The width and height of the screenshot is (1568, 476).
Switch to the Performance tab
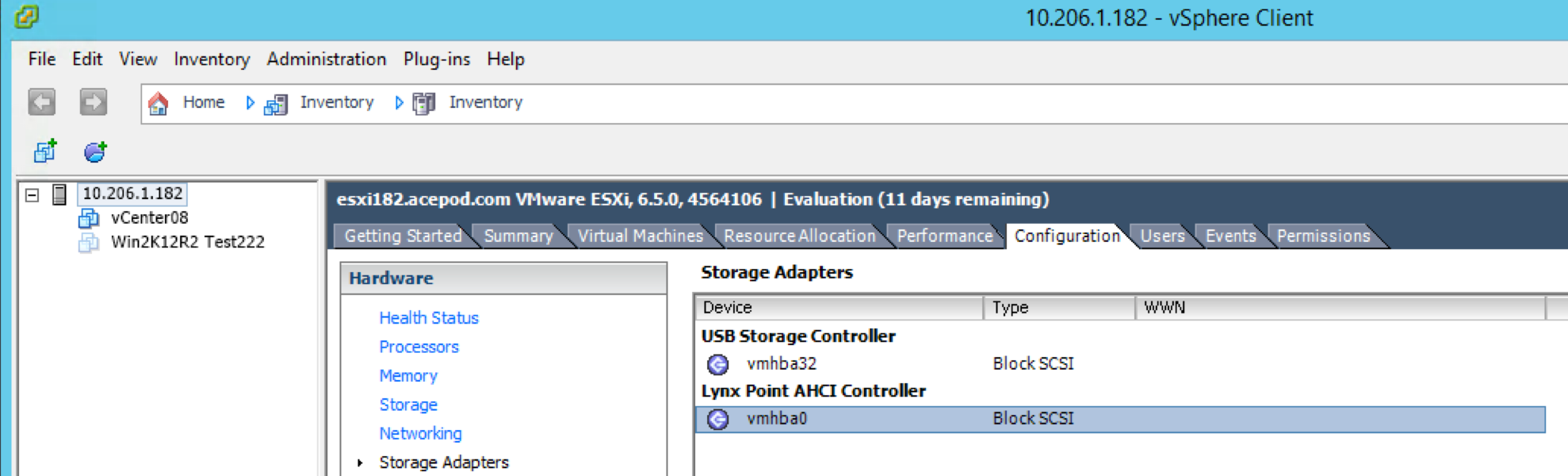[x=945, y=236]
